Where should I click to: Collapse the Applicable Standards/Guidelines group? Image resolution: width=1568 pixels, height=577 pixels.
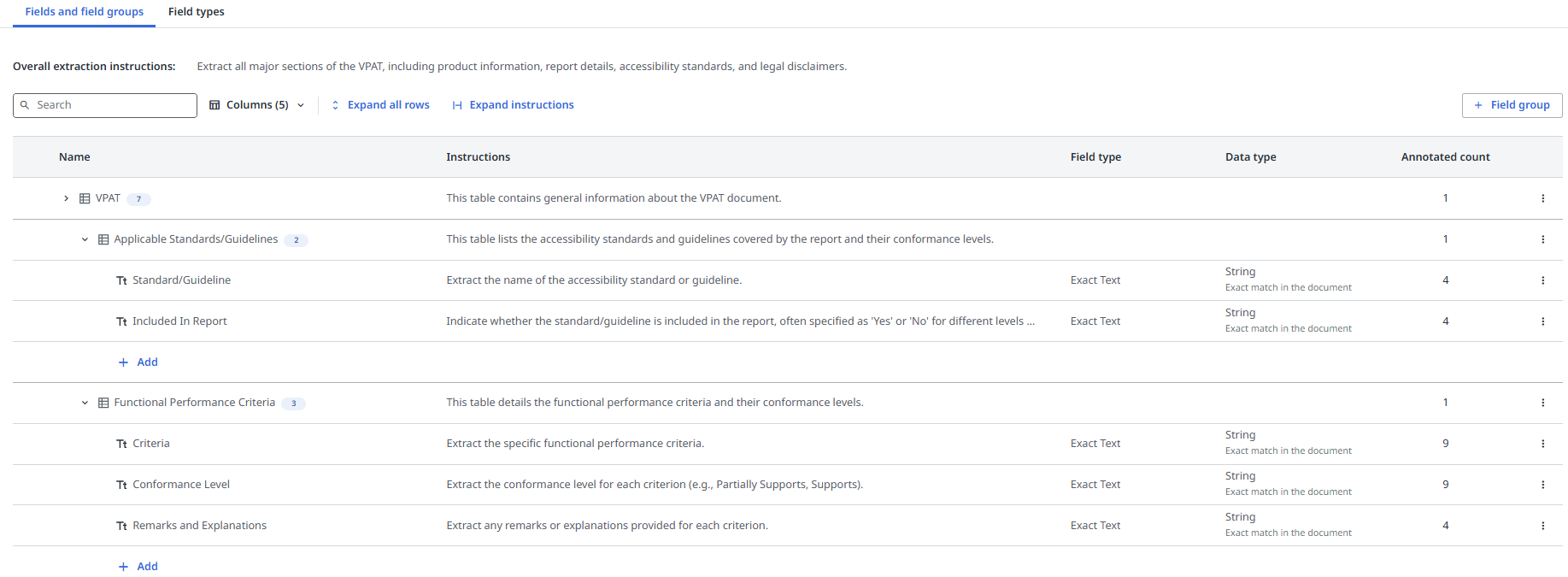click(85, 239)
